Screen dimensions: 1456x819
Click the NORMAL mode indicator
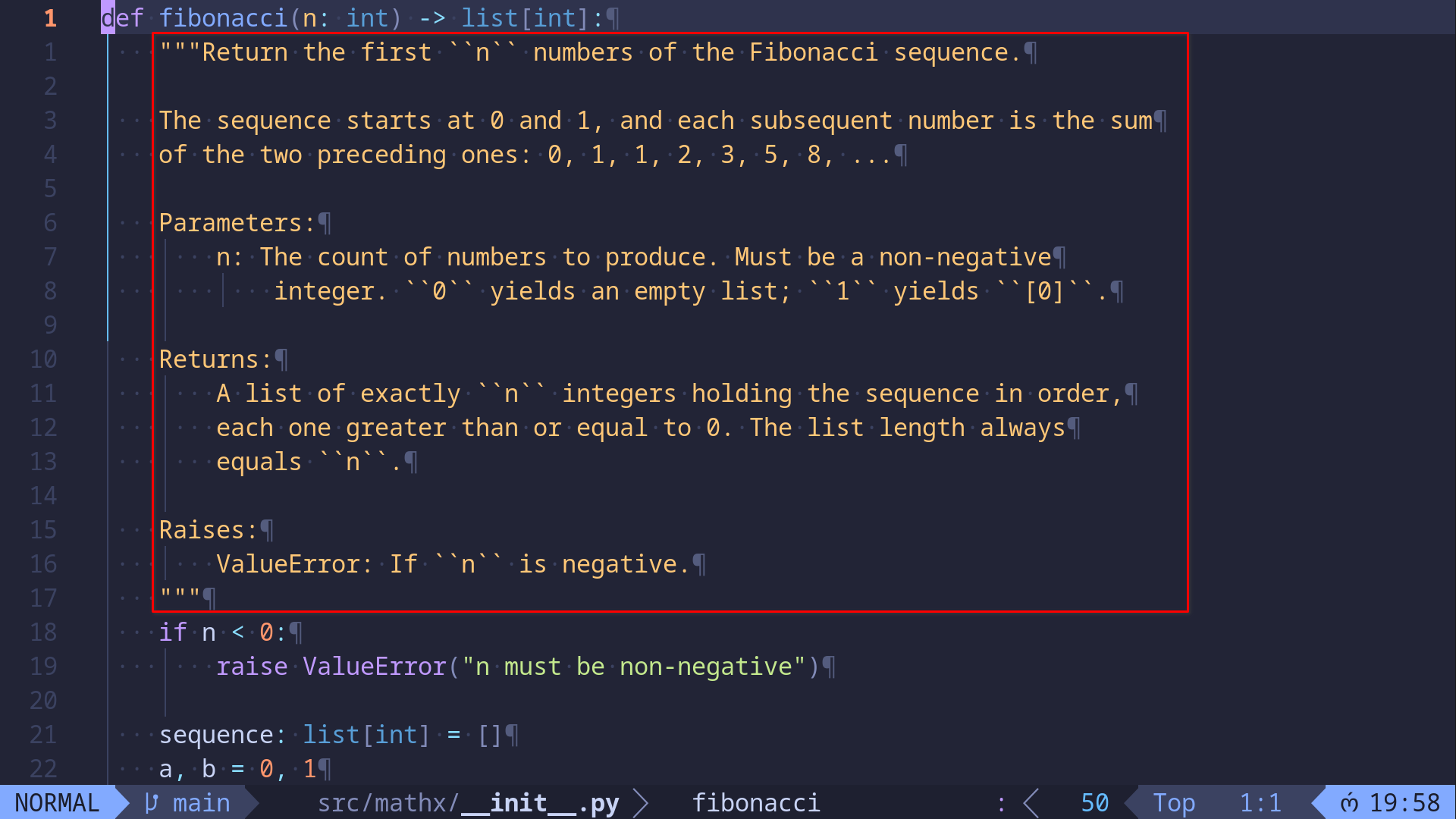(x=58, y=802)
